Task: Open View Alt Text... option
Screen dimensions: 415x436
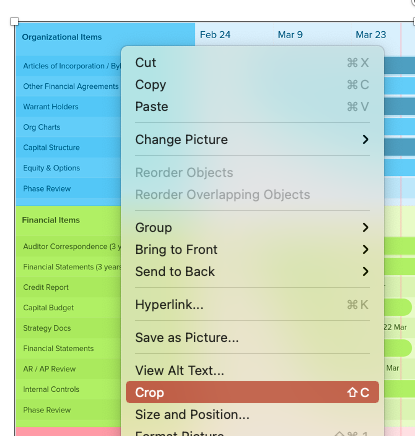Action: [252, 371]
